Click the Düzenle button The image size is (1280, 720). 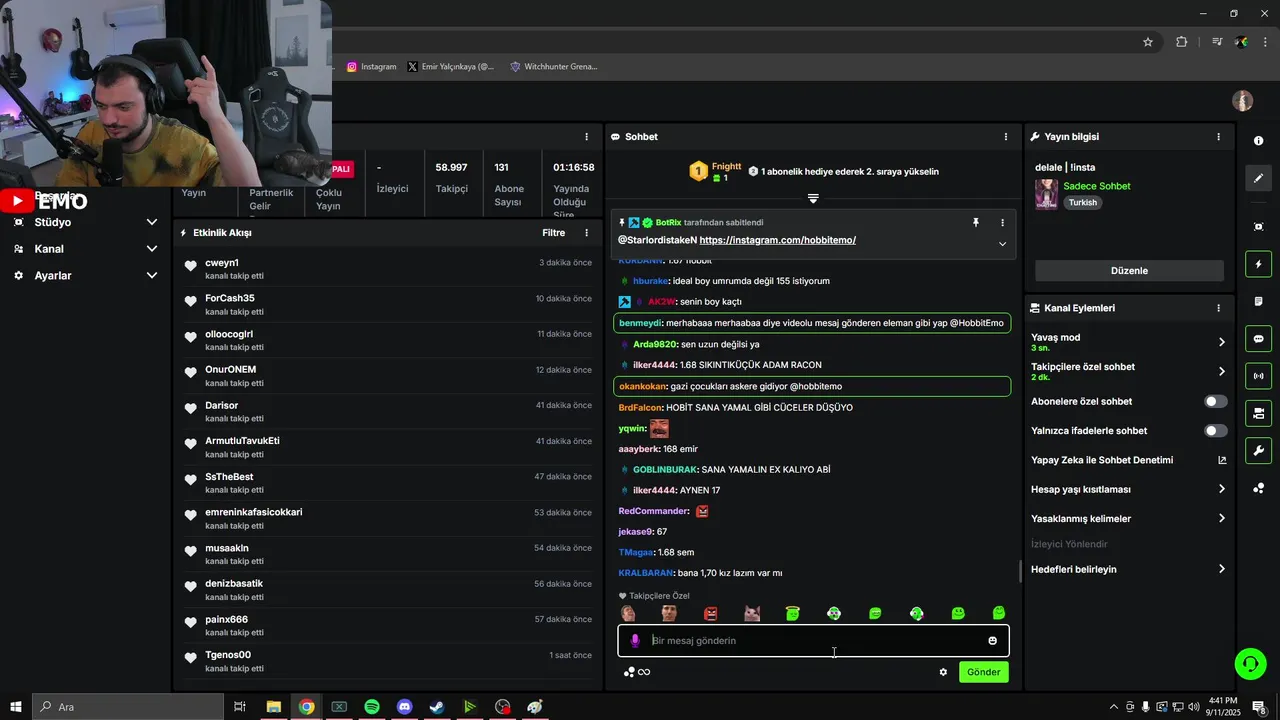(x=1129, y=271)
